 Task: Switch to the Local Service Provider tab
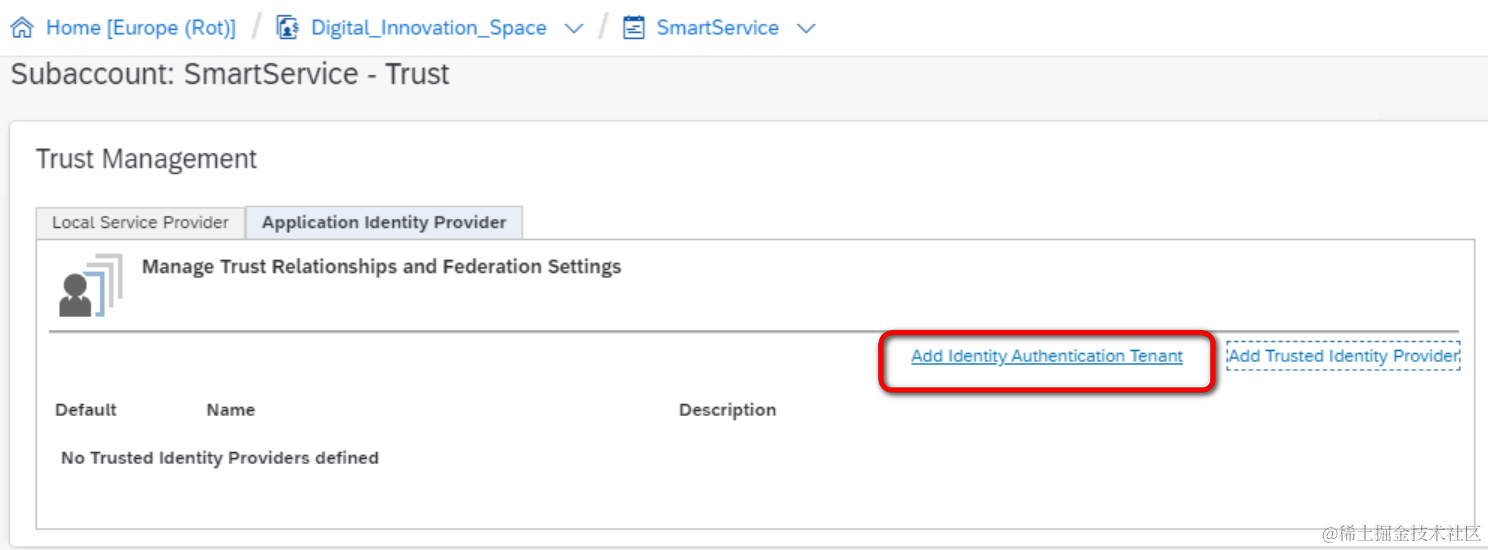pos(140,222)
